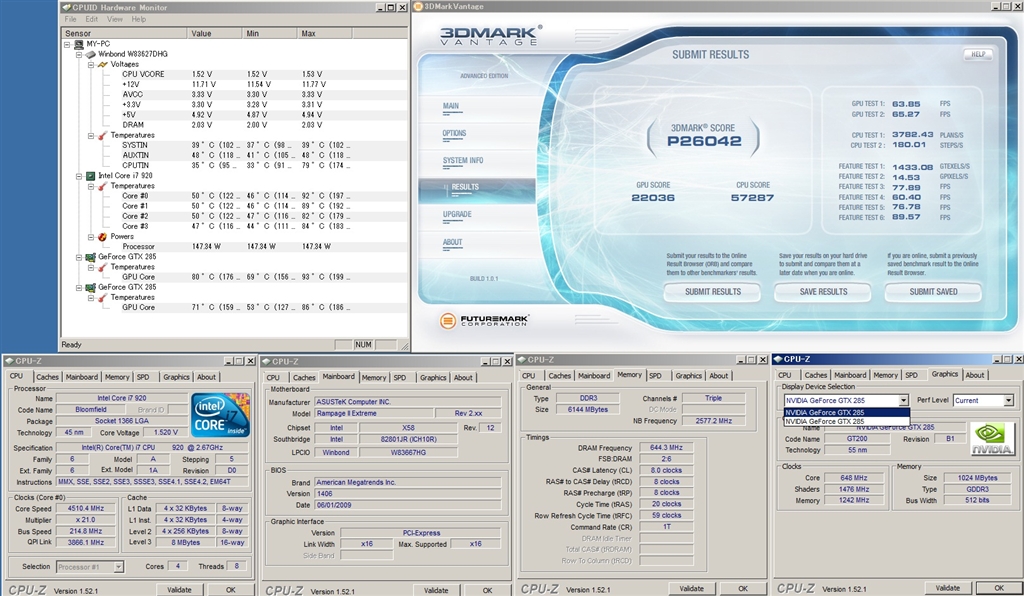Click the motherboard model field Rampage II Extreme
1024x596 pixels.
point(374,413)
